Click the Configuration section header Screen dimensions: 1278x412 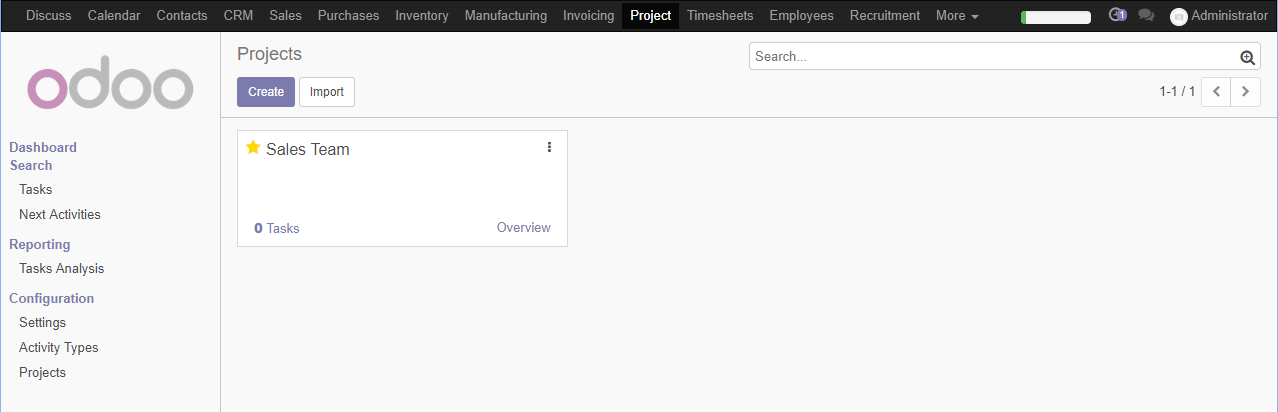tap(52, 298)
